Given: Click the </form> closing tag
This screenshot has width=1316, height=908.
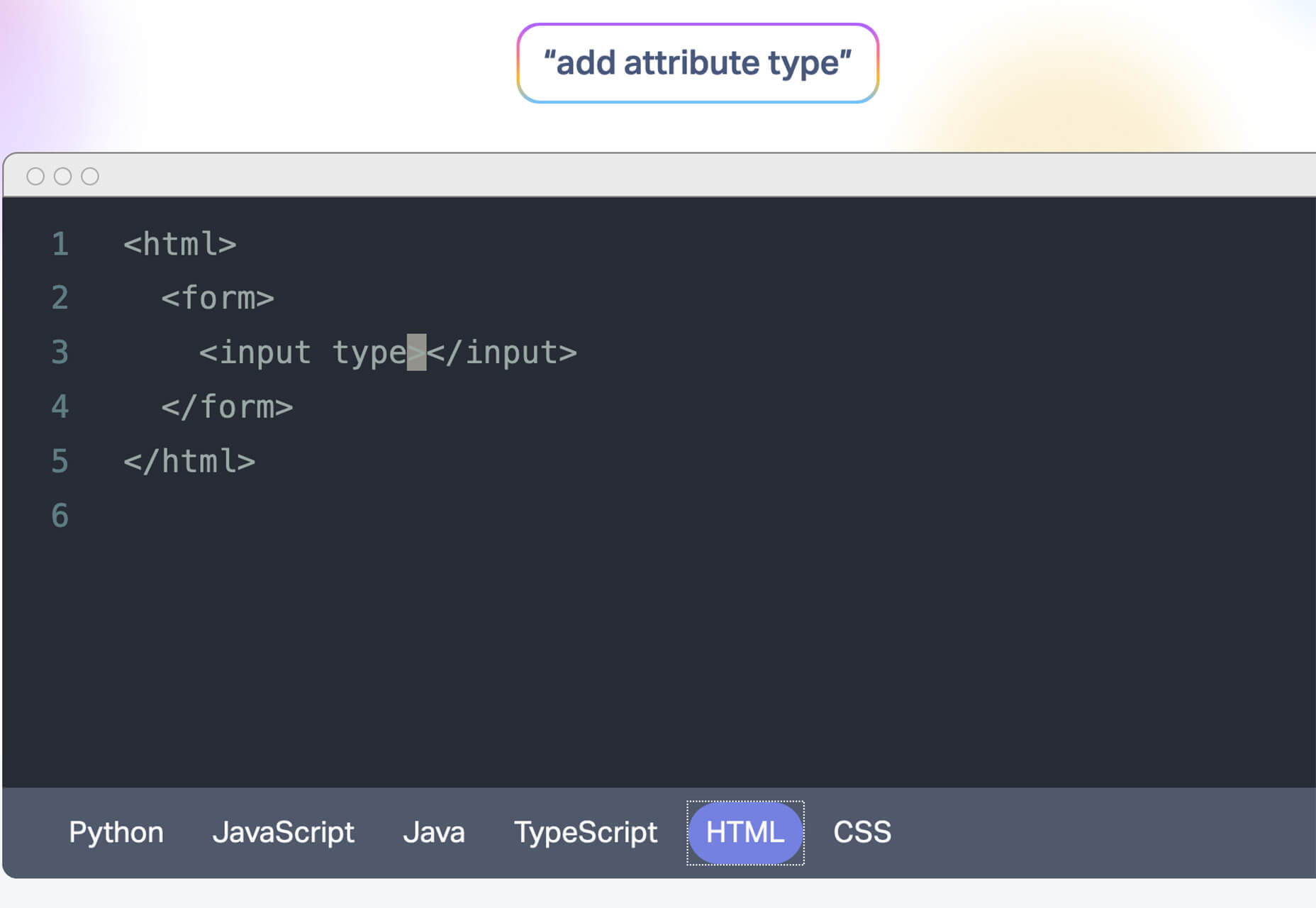Looking at the screenshot, I should pos(227,407).
